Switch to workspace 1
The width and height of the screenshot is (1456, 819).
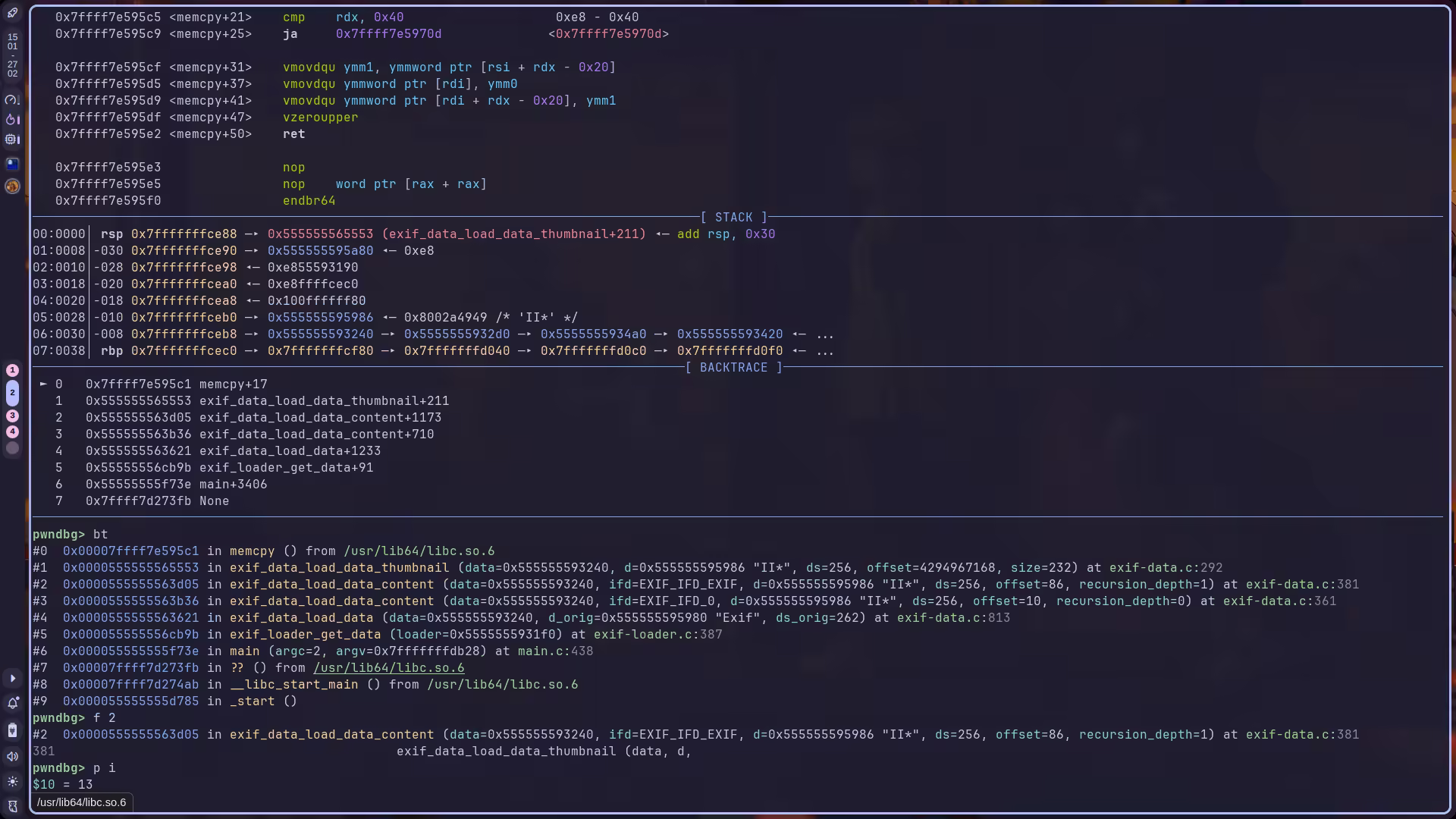[12, 370]
